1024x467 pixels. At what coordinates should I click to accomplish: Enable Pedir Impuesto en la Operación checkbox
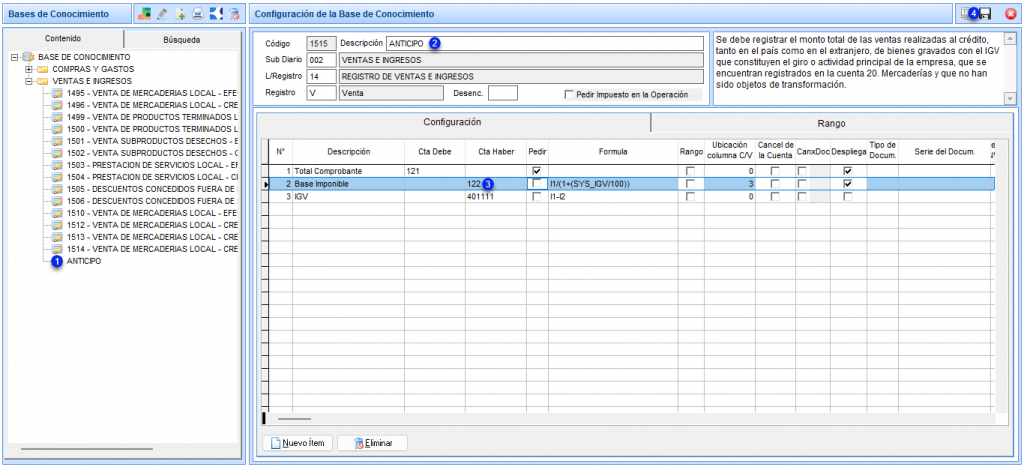coord(570,94)
